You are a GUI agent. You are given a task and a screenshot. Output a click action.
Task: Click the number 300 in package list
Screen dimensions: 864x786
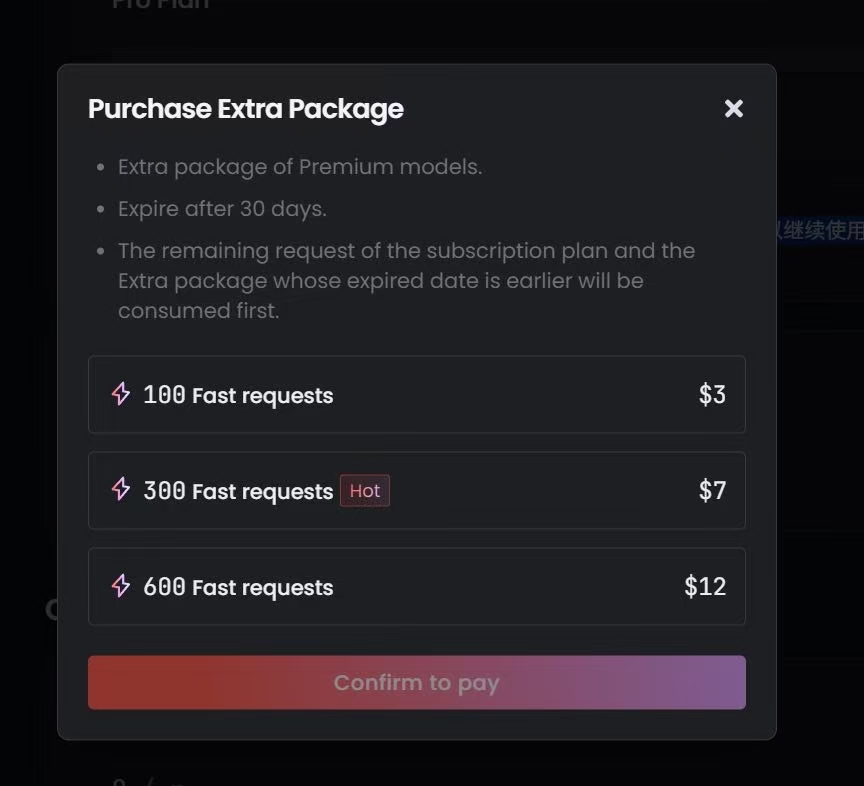(164, 491)
